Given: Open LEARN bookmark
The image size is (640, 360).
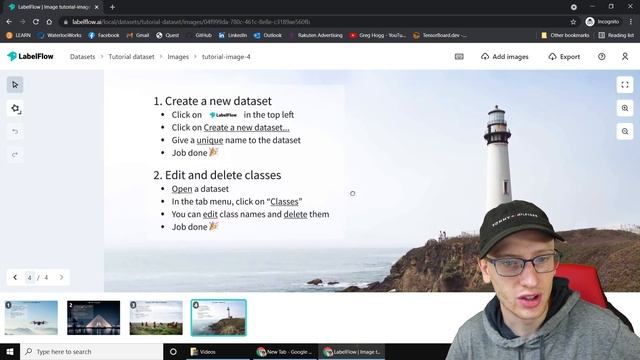Looking at the screenshot, I should coord(18,36).
